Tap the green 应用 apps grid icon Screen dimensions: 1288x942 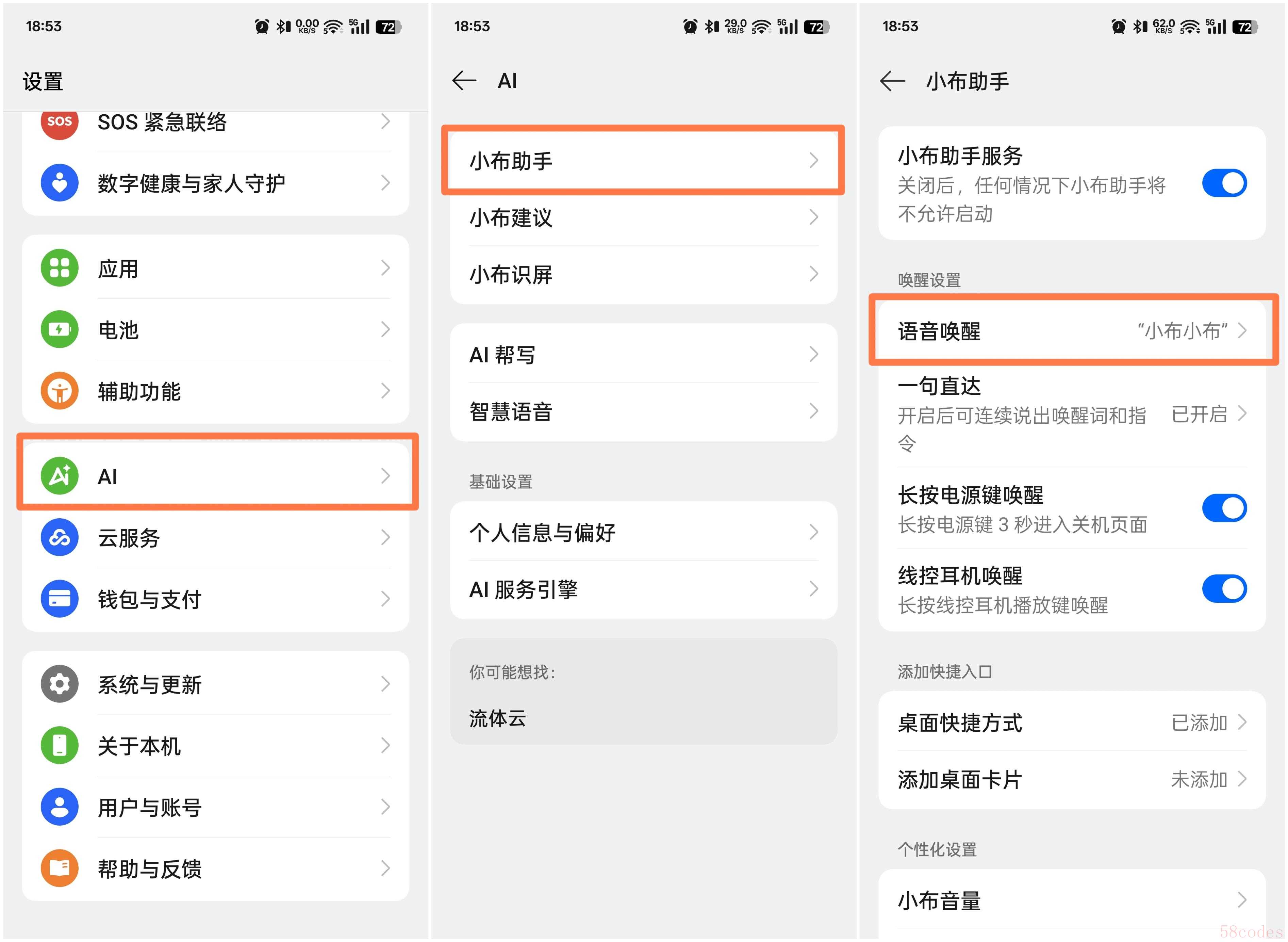(59, 268)
